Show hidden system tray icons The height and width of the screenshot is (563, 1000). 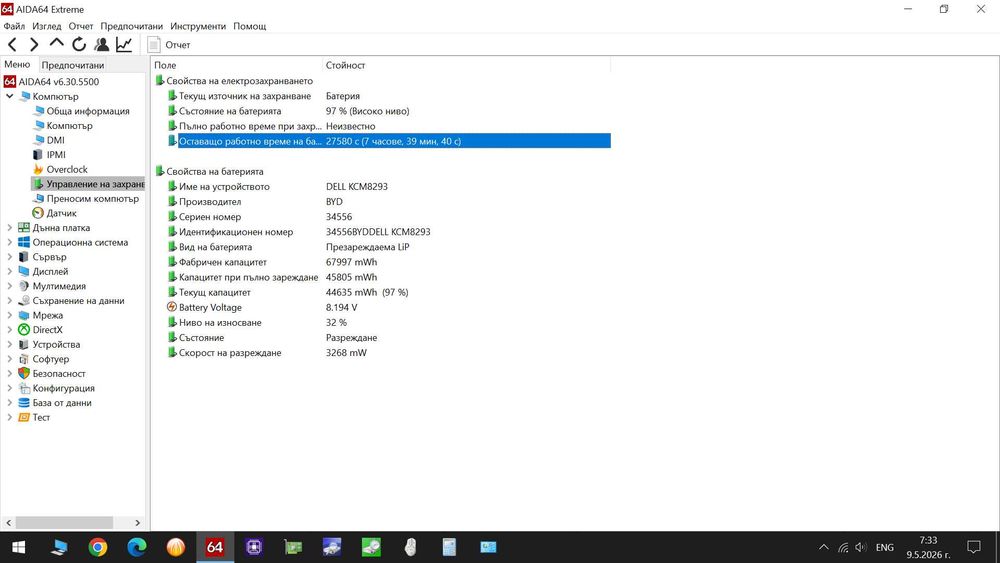823,547
